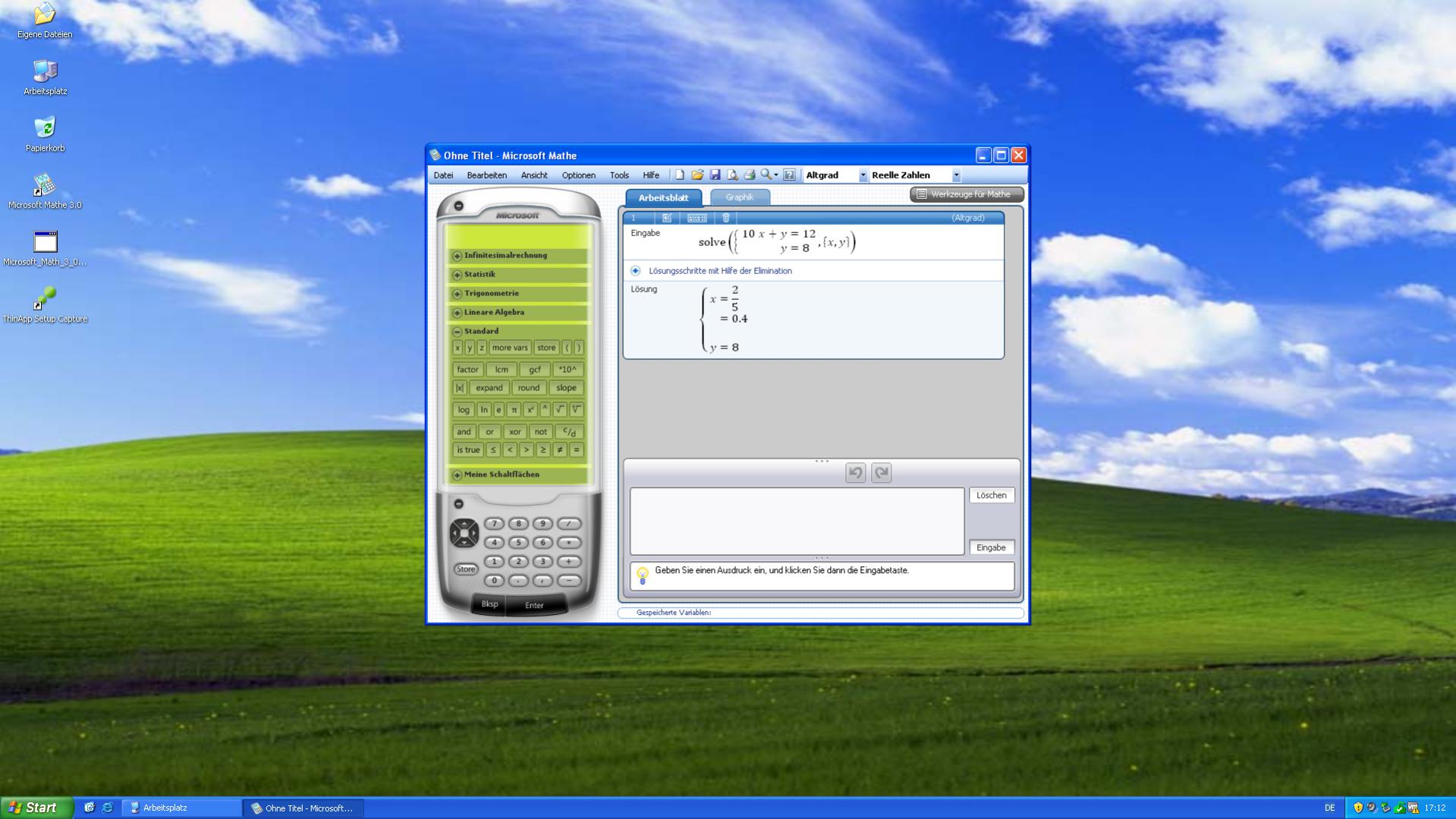This screenshot has height=819, width=1456.
Task: Insert pi constant key
Action: click(514, 410)
